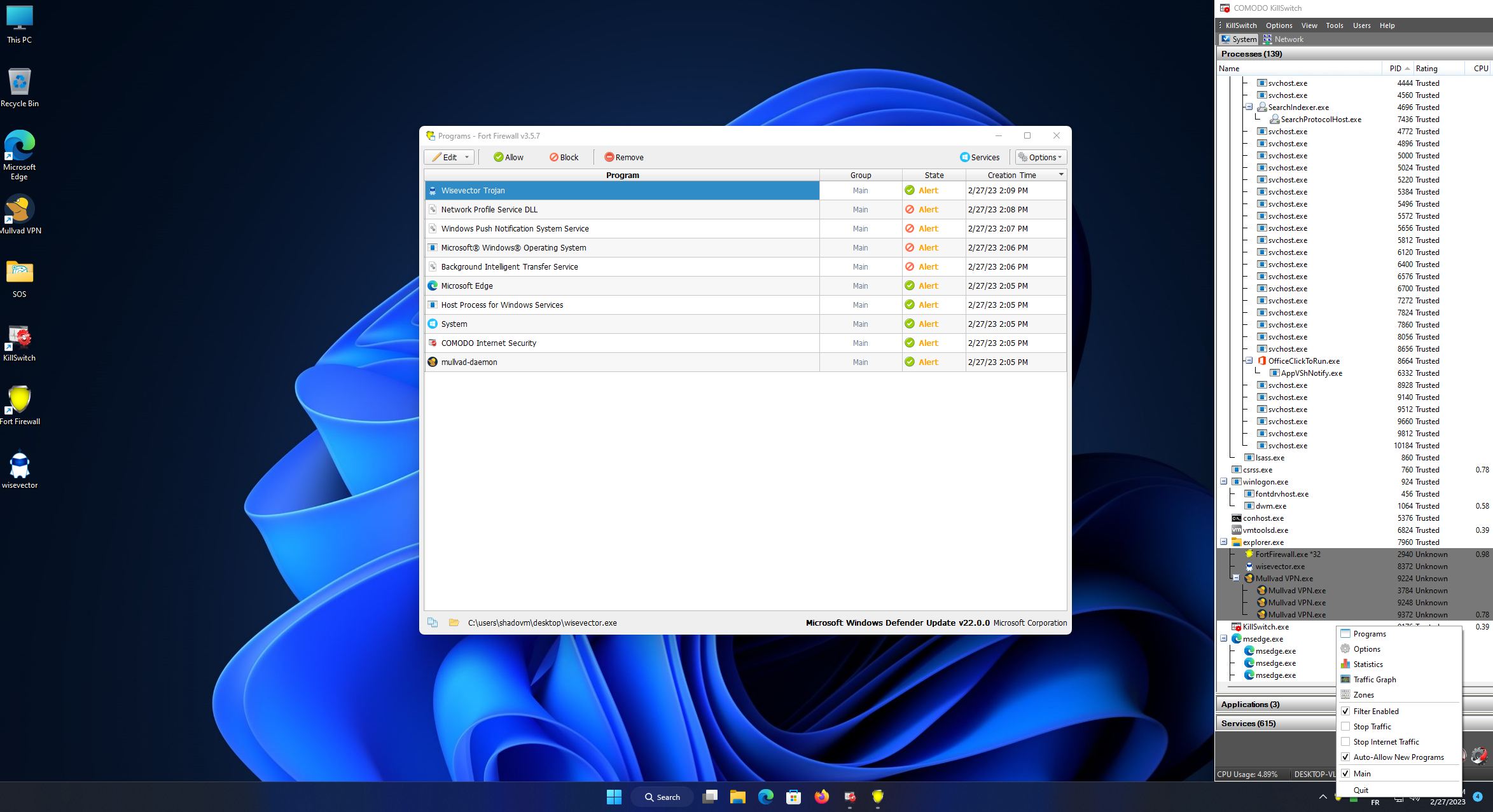Viewport: 1493px width, 812px height.
Task: Select the SOS folder on the desktop
Action: coord(20,278)
